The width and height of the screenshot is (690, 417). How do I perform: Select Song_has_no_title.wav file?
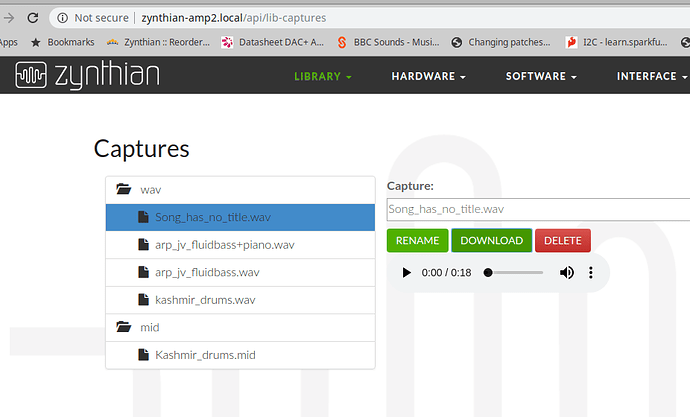coord(240,217)
